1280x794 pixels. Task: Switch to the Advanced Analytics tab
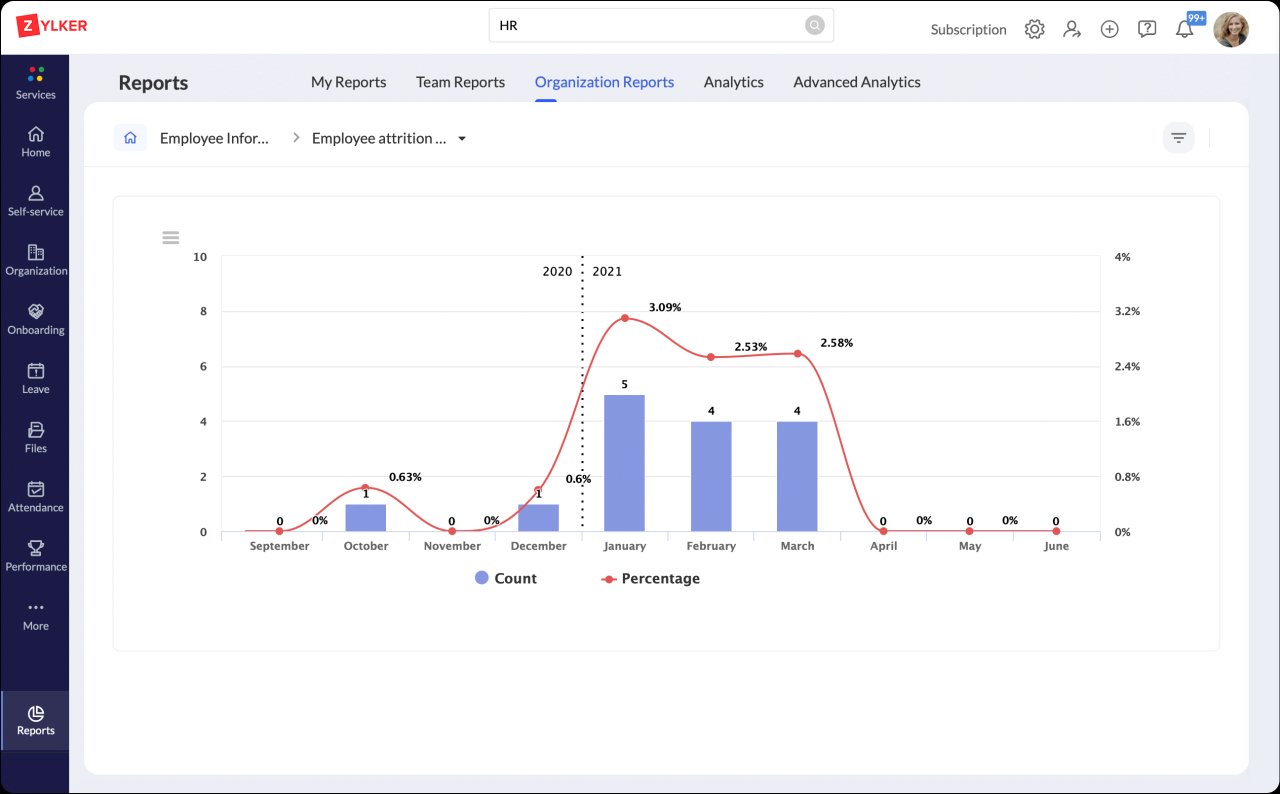[x=856, y=82]
